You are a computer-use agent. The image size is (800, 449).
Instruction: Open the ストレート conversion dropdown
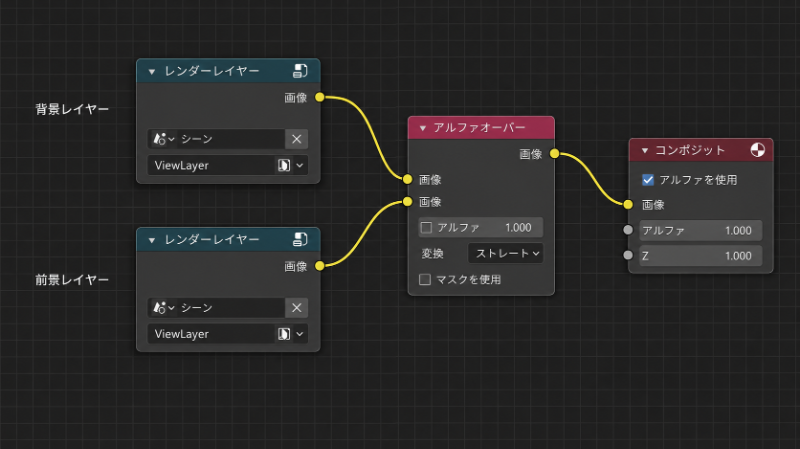(505, 253)
